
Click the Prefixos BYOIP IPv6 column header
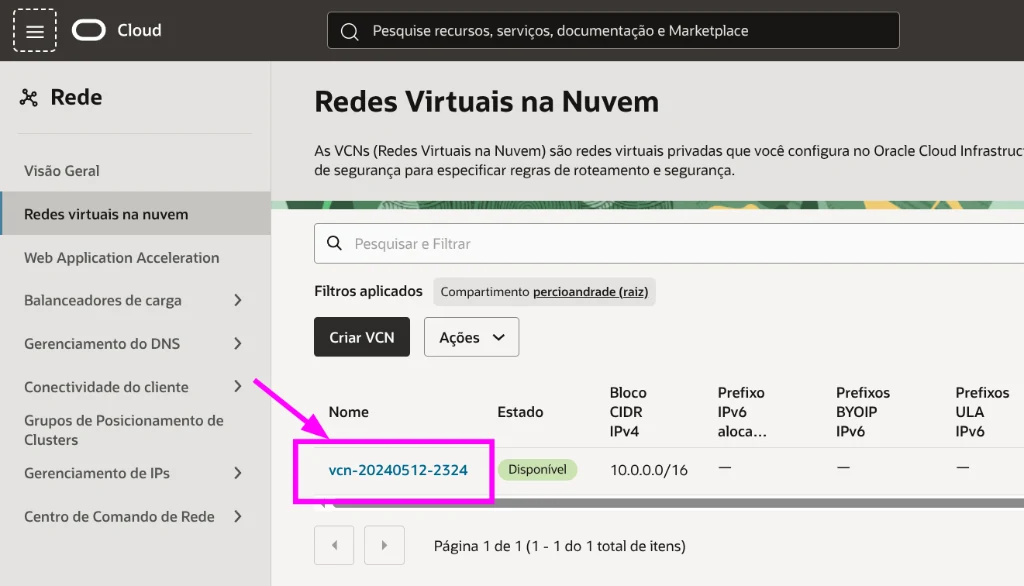tap(863, 412)
